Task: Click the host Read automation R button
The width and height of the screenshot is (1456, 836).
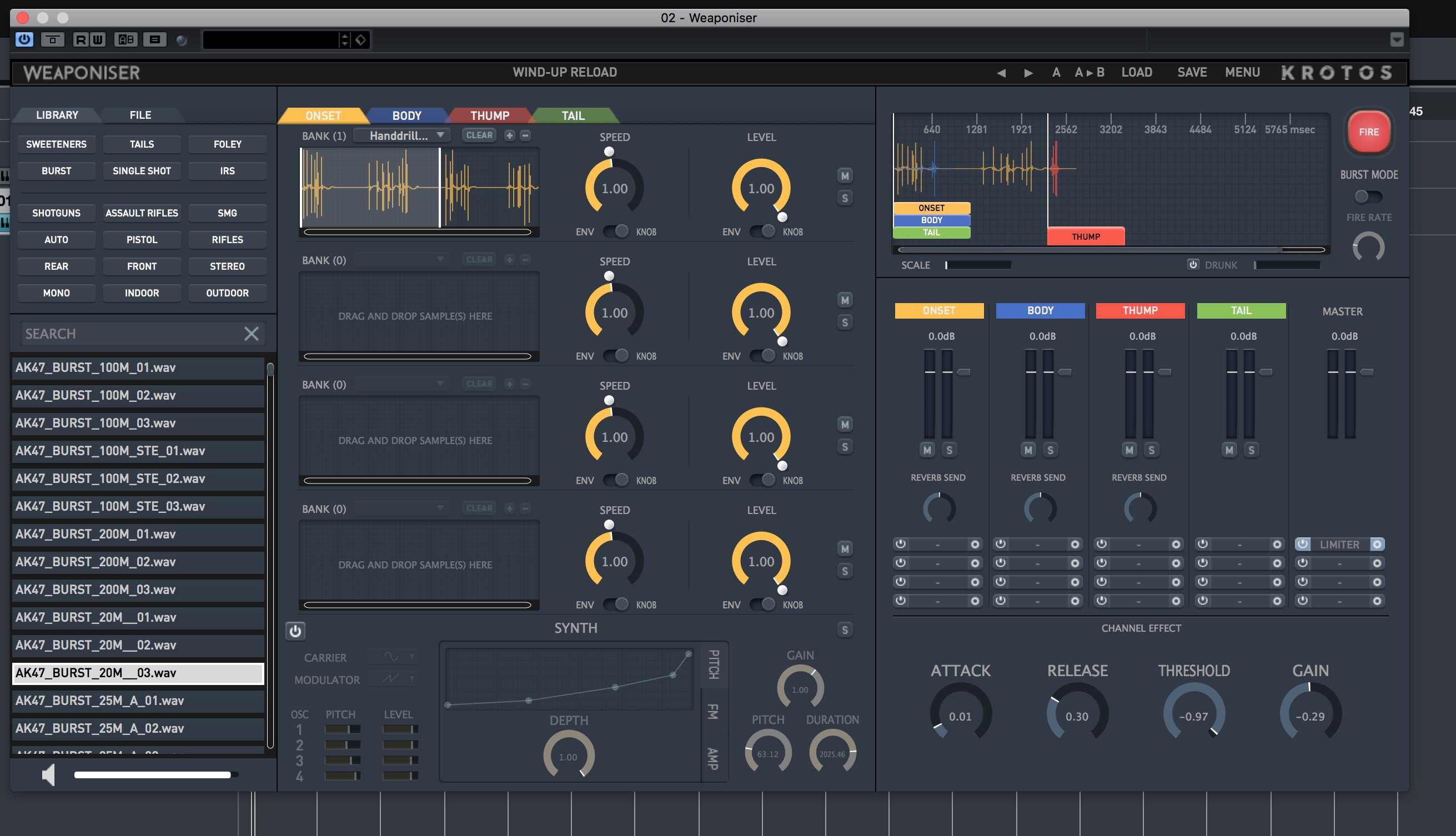Action: 81,39
